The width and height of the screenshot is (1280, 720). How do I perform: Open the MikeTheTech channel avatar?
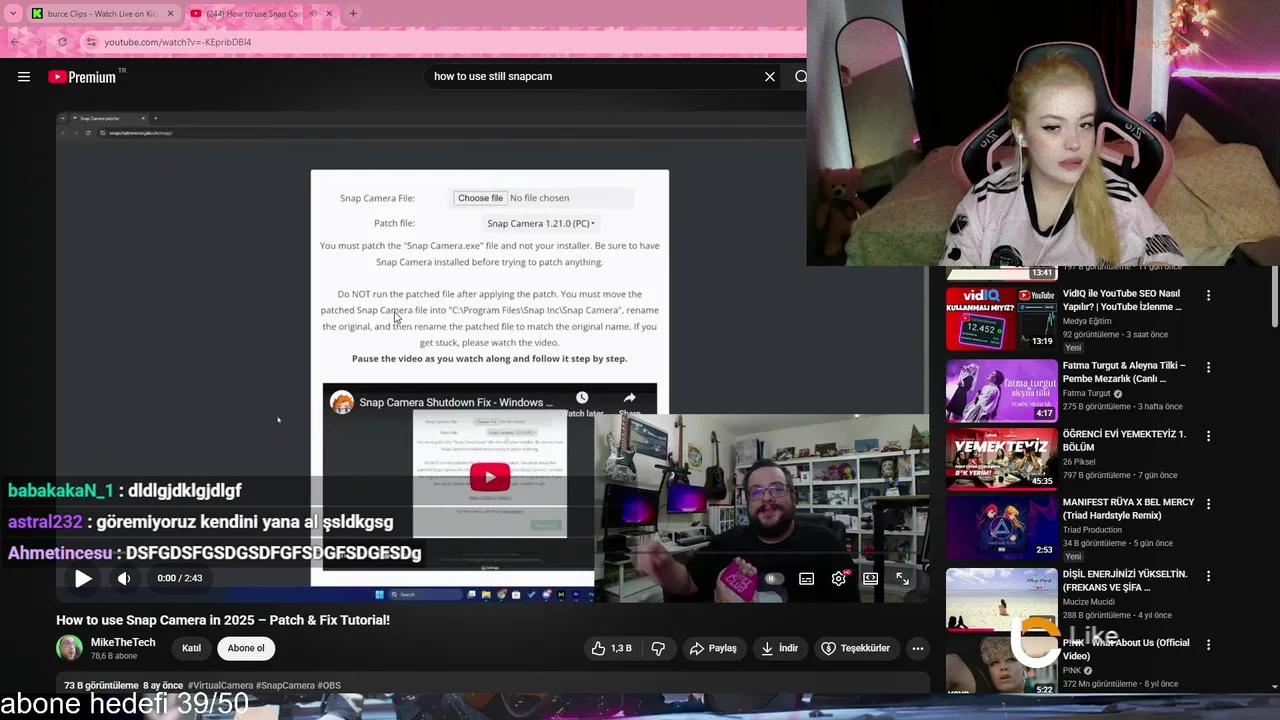[69, 648]
